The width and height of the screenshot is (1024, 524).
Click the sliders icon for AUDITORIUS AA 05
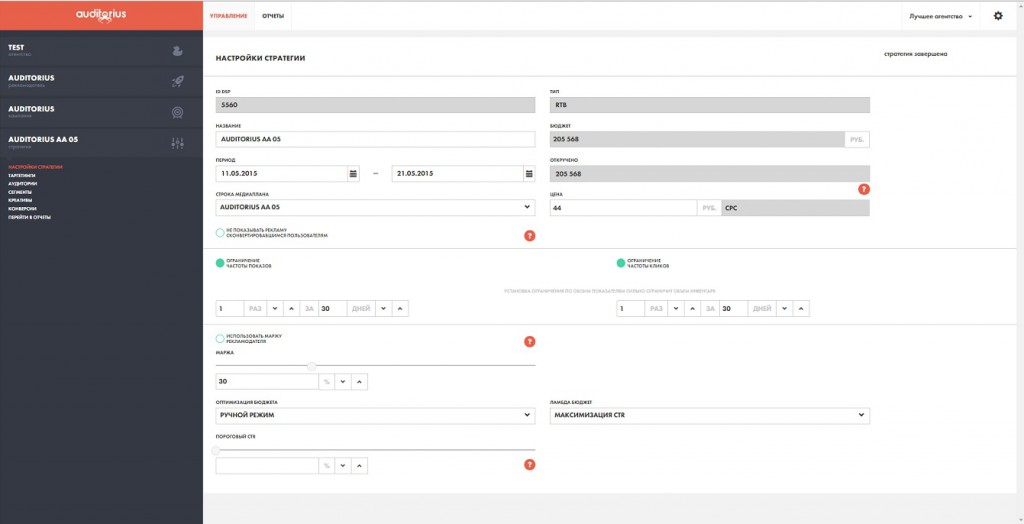(177, 144)
